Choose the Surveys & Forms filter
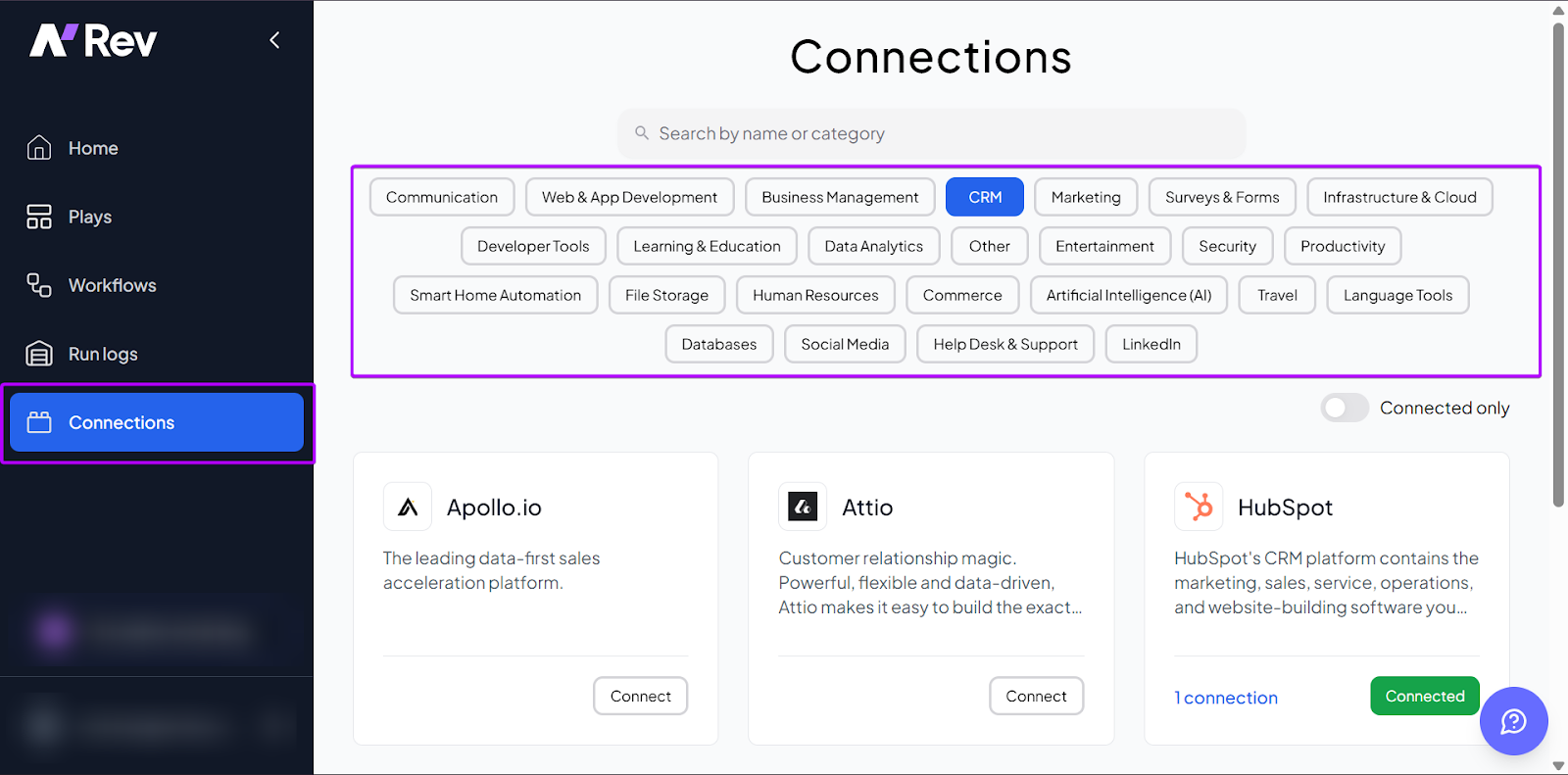 coord(1222,197)
